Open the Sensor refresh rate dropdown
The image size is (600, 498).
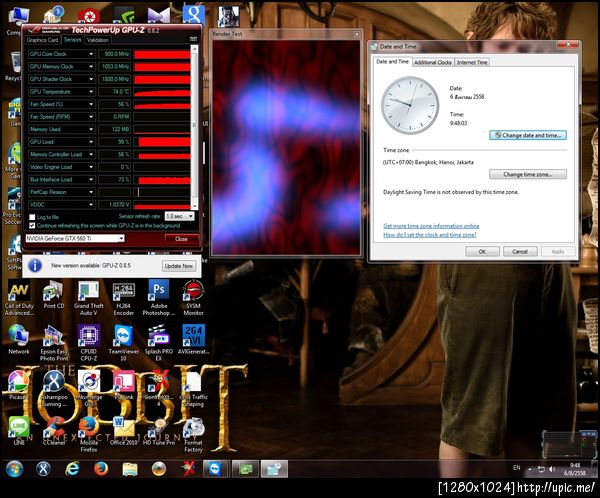point(179,216)
